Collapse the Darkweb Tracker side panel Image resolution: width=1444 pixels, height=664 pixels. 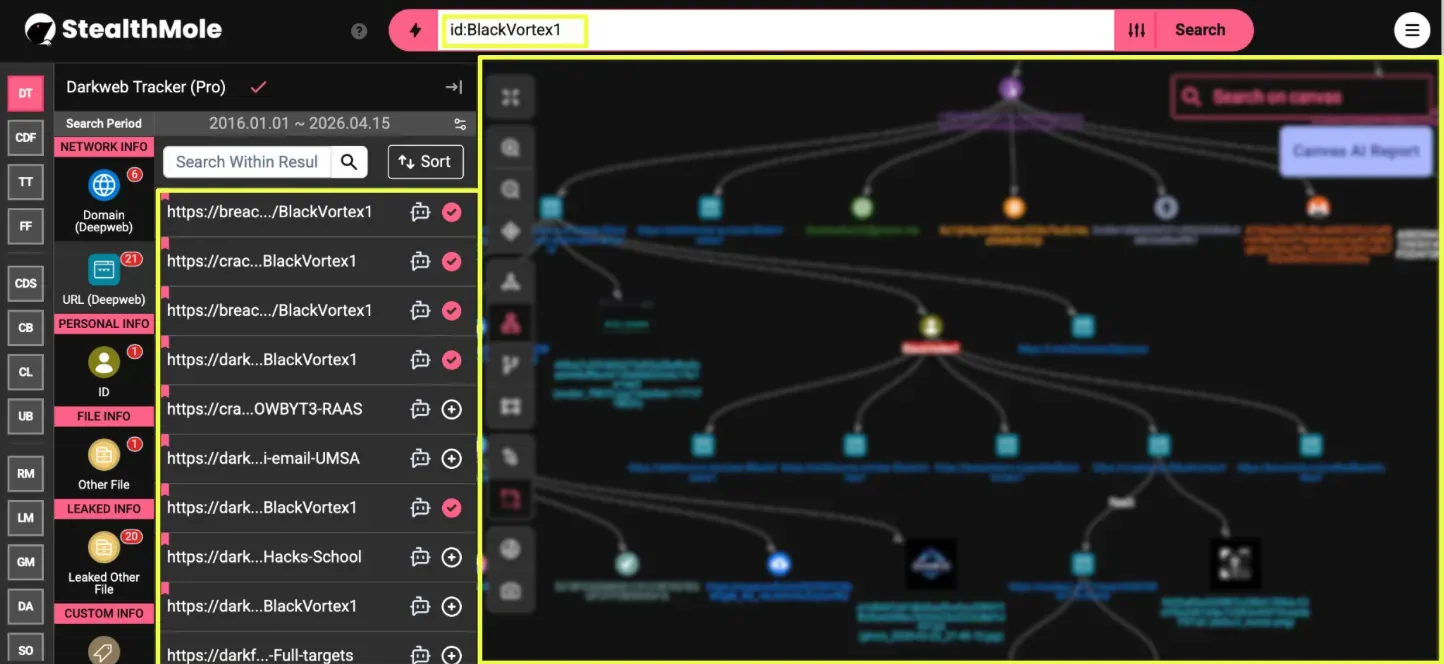[x=454, y=87]
